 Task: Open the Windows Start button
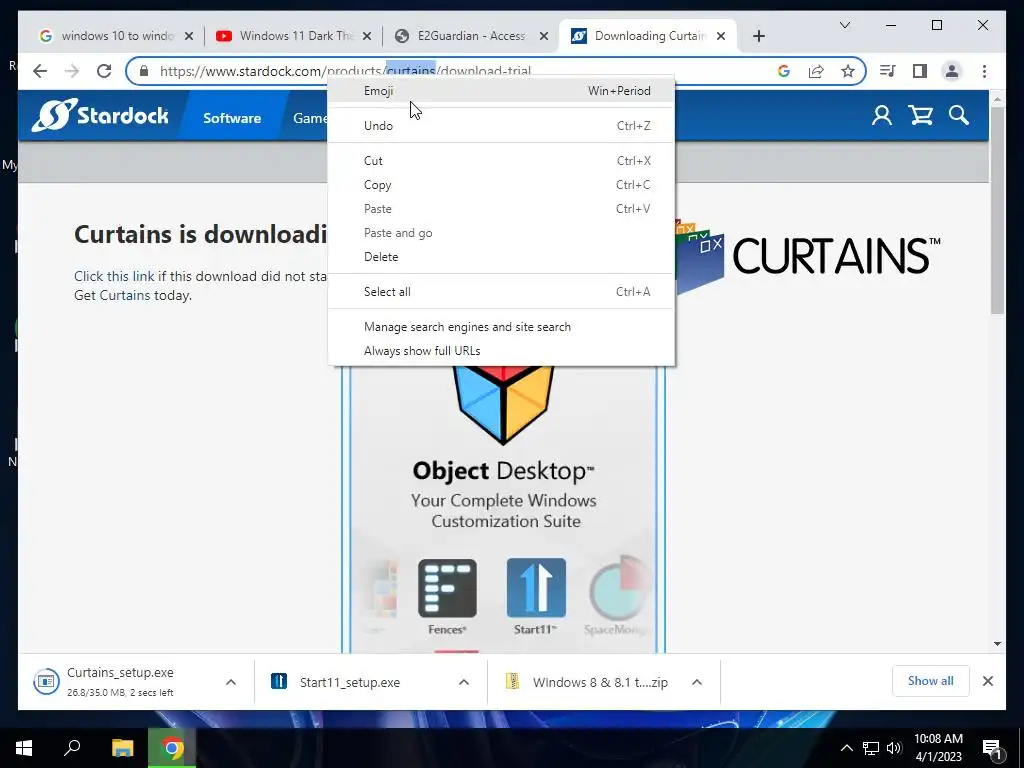pyautogui.click(x=24, y=748)
